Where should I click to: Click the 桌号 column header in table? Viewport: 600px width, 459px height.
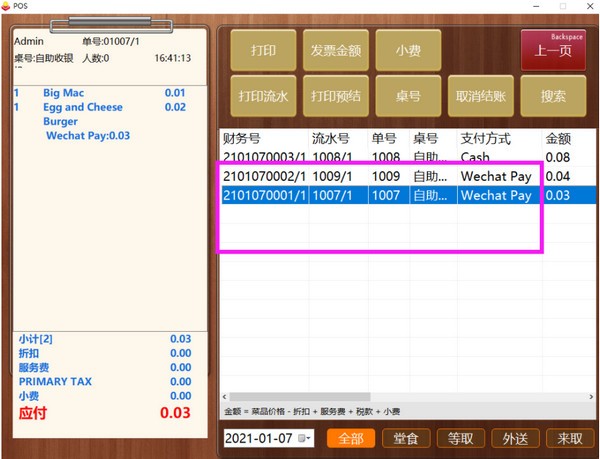433,138
